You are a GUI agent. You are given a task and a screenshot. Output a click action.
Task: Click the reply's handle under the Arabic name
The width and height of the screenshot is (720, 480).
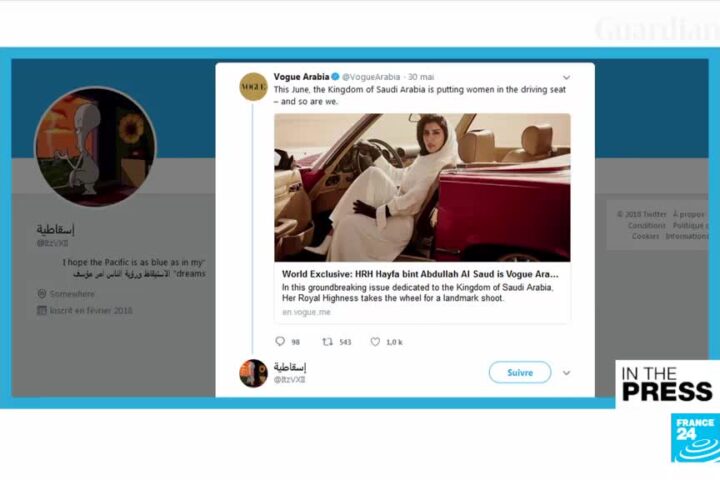[x=289, y=379]
